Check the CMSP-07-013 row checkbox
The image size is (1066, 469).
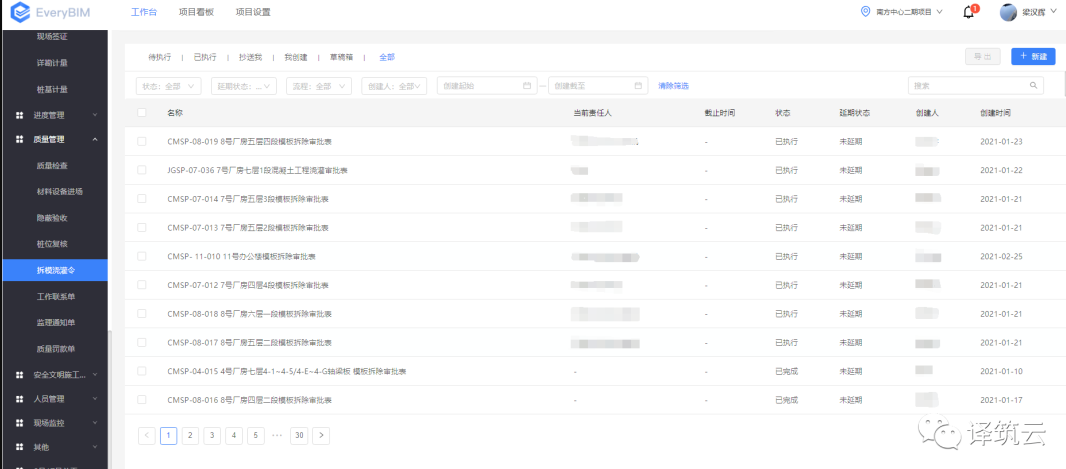[x=141, y=227]
